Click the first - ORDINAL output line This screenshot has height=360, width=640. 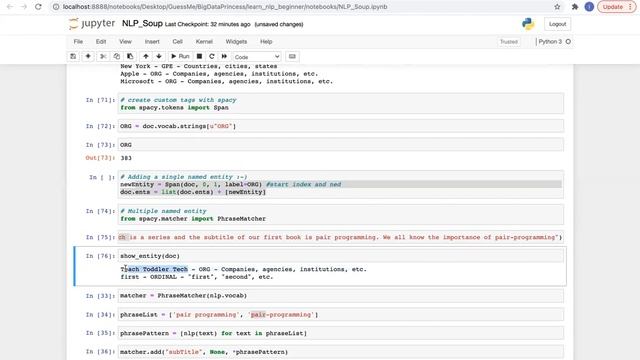tap(196, 277)
